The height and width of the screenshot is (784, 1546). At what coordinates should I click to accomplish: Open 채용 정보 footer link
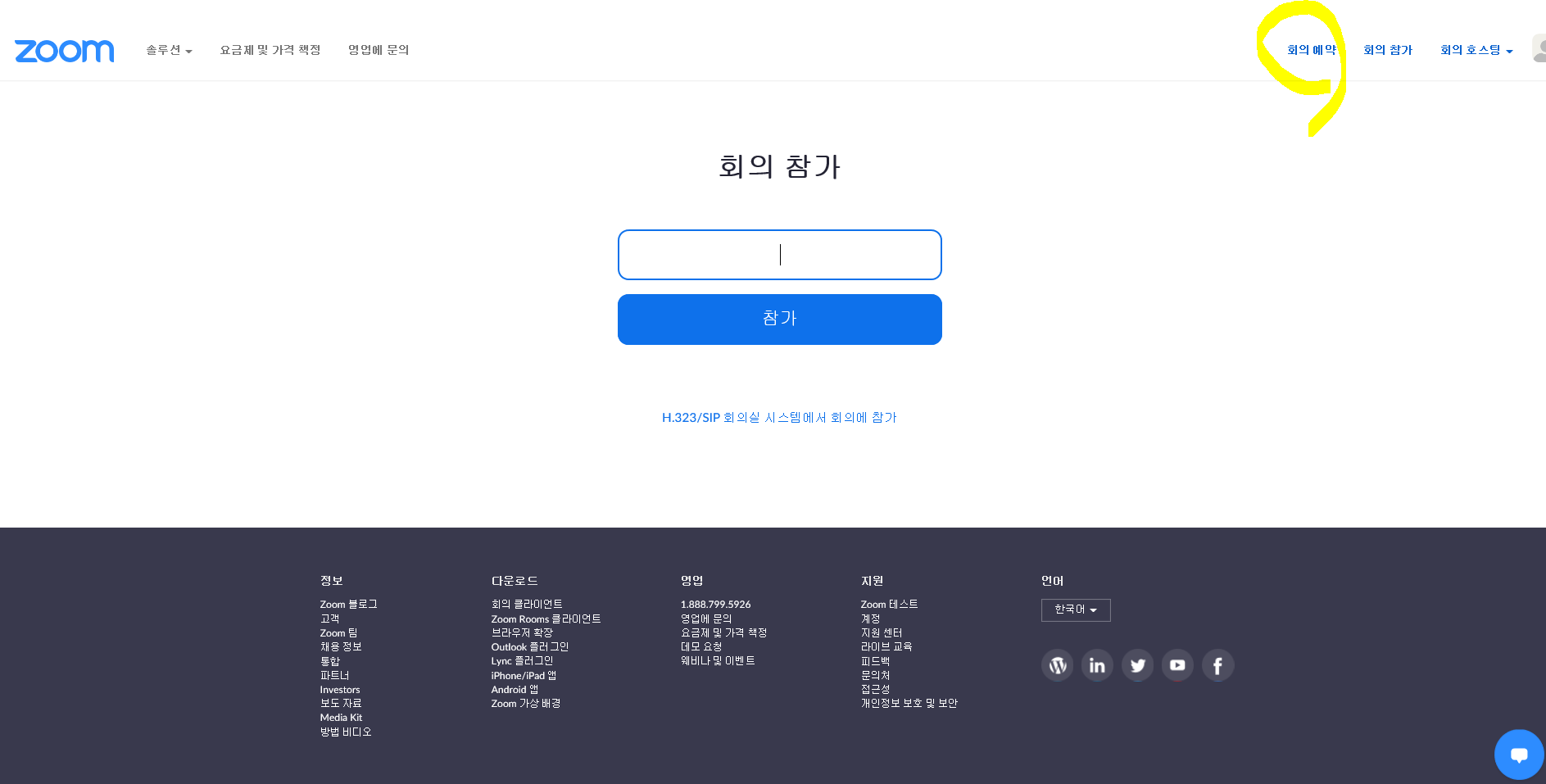pos(341,647)
